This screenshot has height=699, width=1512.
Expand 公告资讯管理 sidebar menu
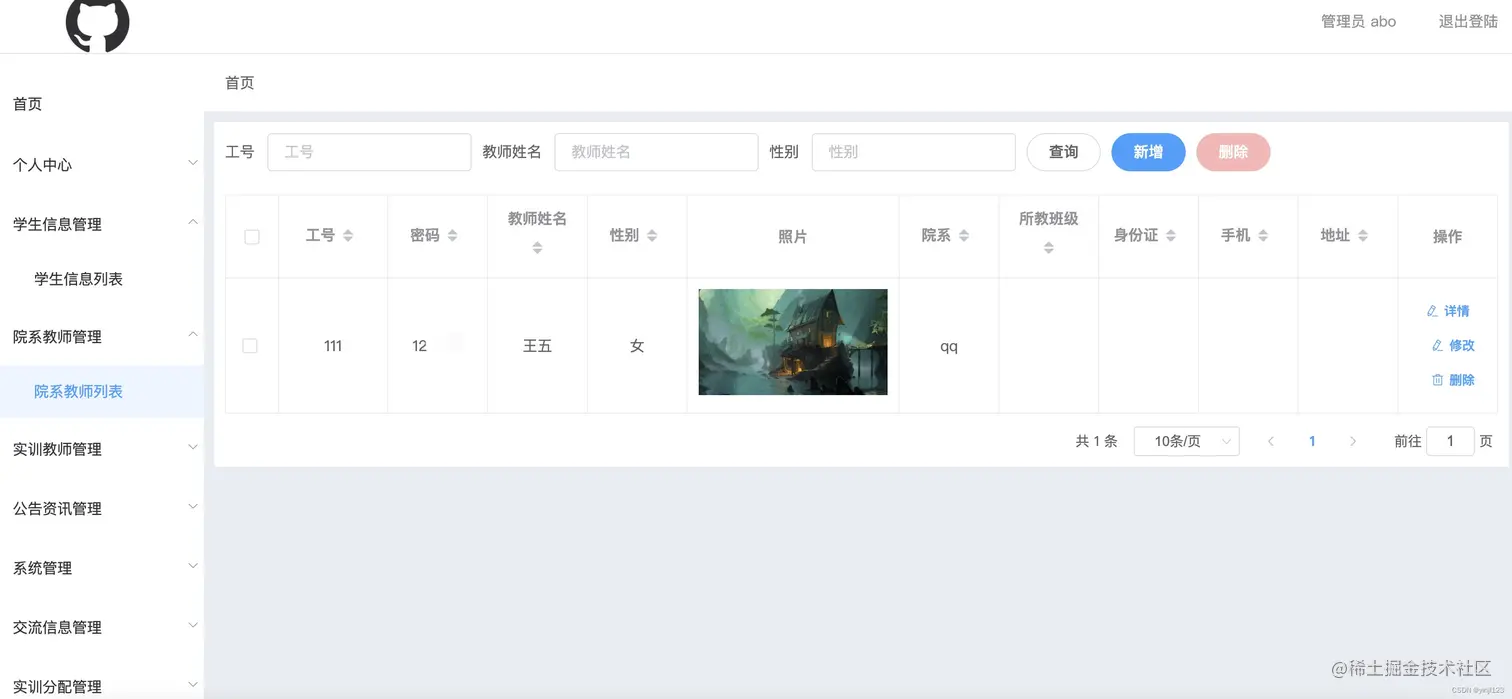pos(102,508)
